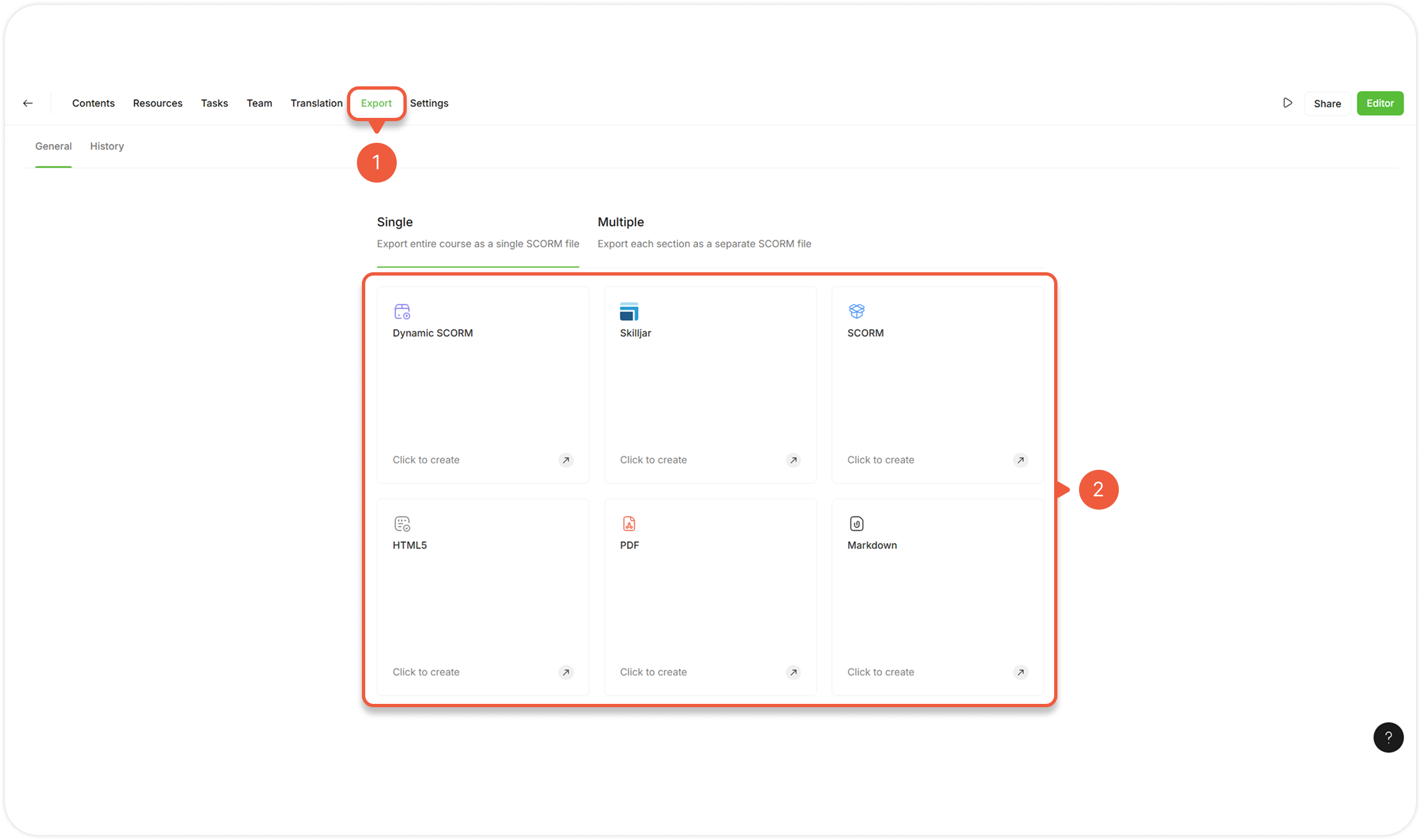1421x840 pixels.
Task: Go to the Translation menu tab
Action: click(317, 103)
